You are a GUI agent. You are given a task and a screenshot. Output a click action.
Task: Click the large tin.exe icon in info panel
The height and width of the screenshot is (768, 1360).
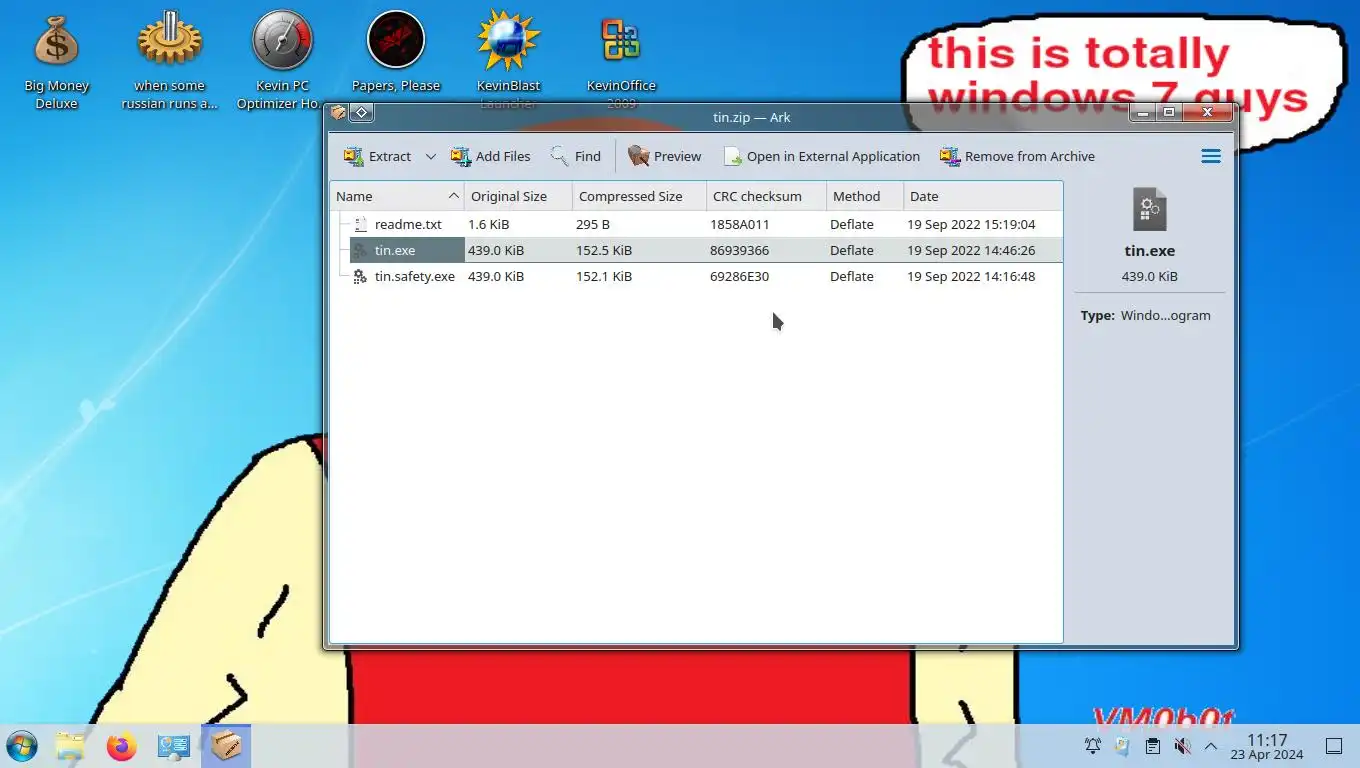tap(1149, 210)
